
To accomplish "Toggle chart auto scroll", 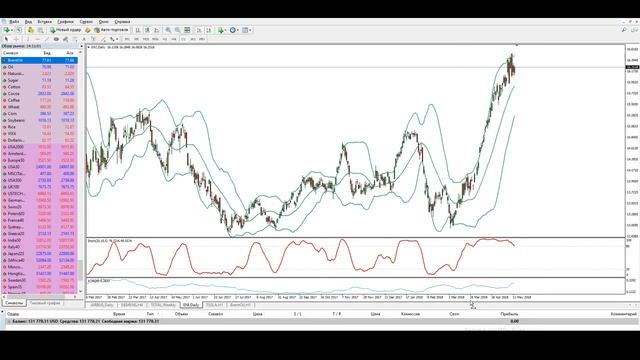I will [x=199, y=30].
